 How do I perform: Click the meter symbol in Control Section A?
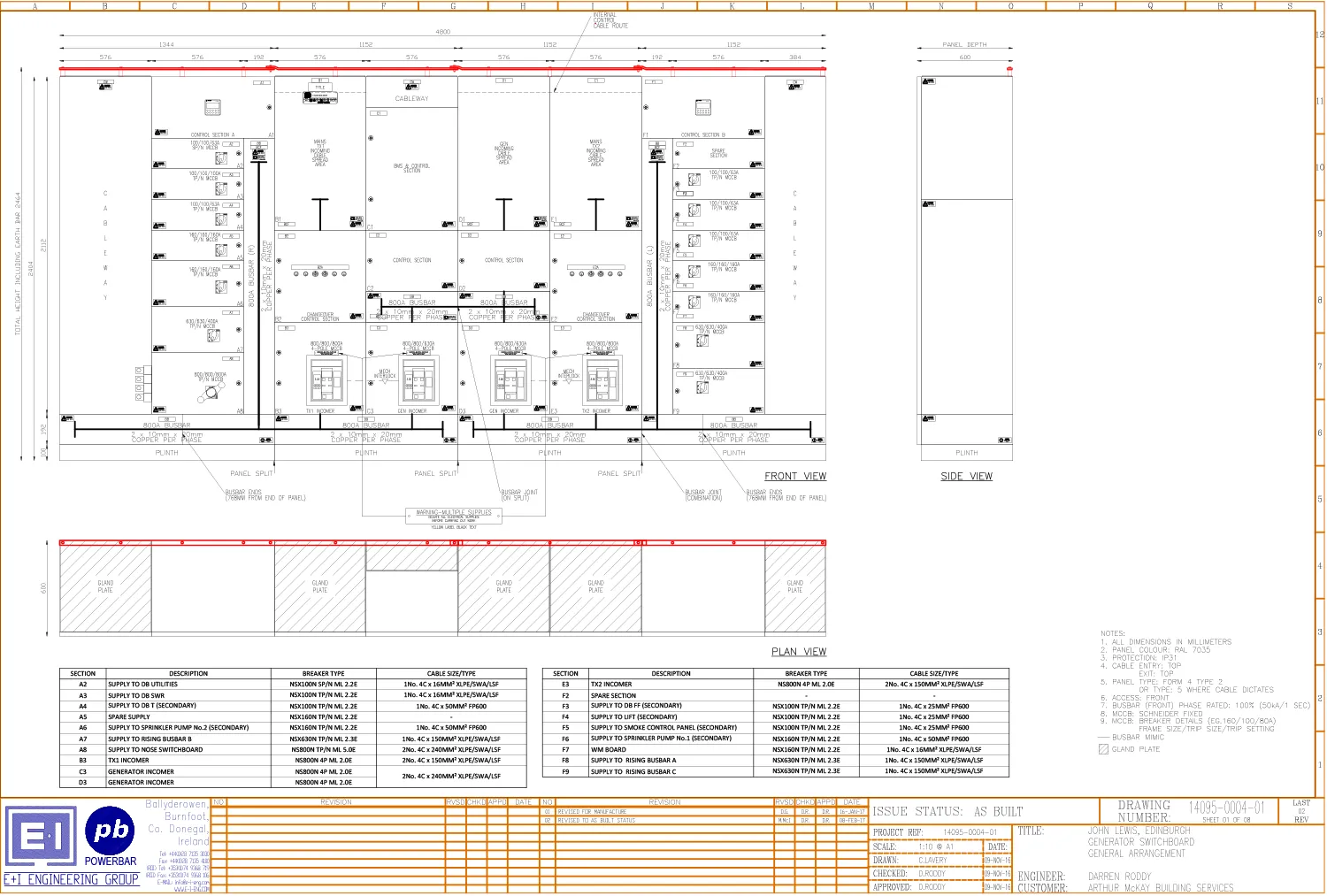pos(212,109)
